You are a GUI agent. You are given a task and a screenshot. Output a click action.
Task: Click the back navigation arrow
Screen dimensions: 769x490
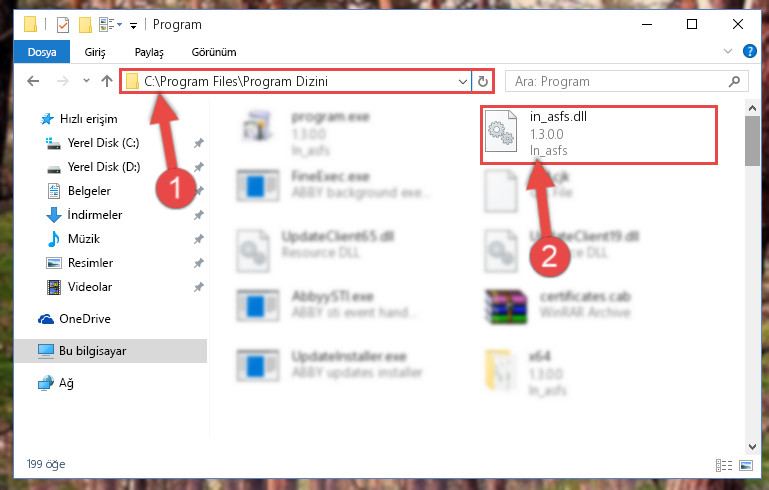click(33, 81)
